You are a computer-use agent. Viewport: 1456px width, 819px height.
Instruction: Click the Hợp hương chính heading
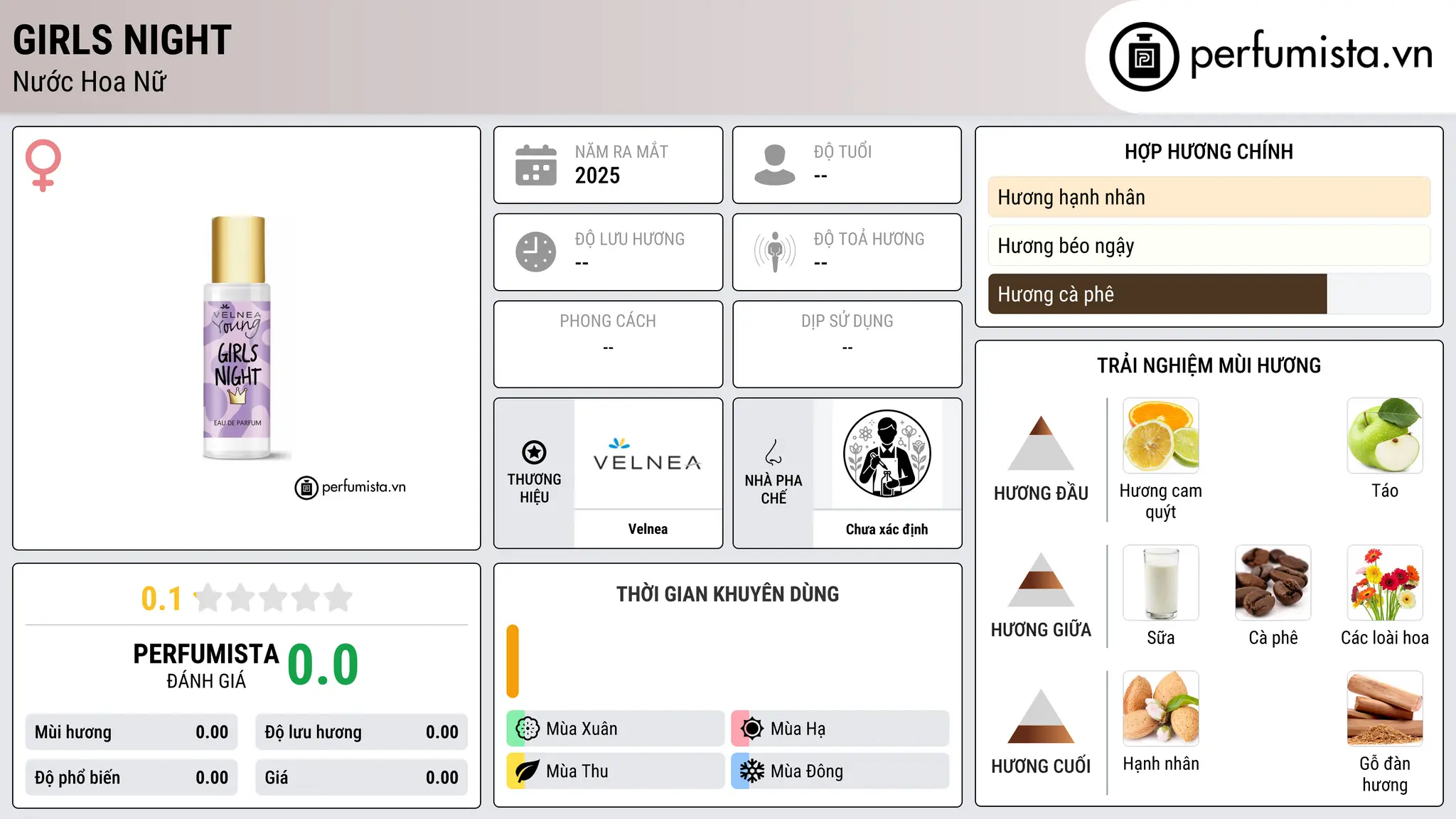pos(1209,151)
